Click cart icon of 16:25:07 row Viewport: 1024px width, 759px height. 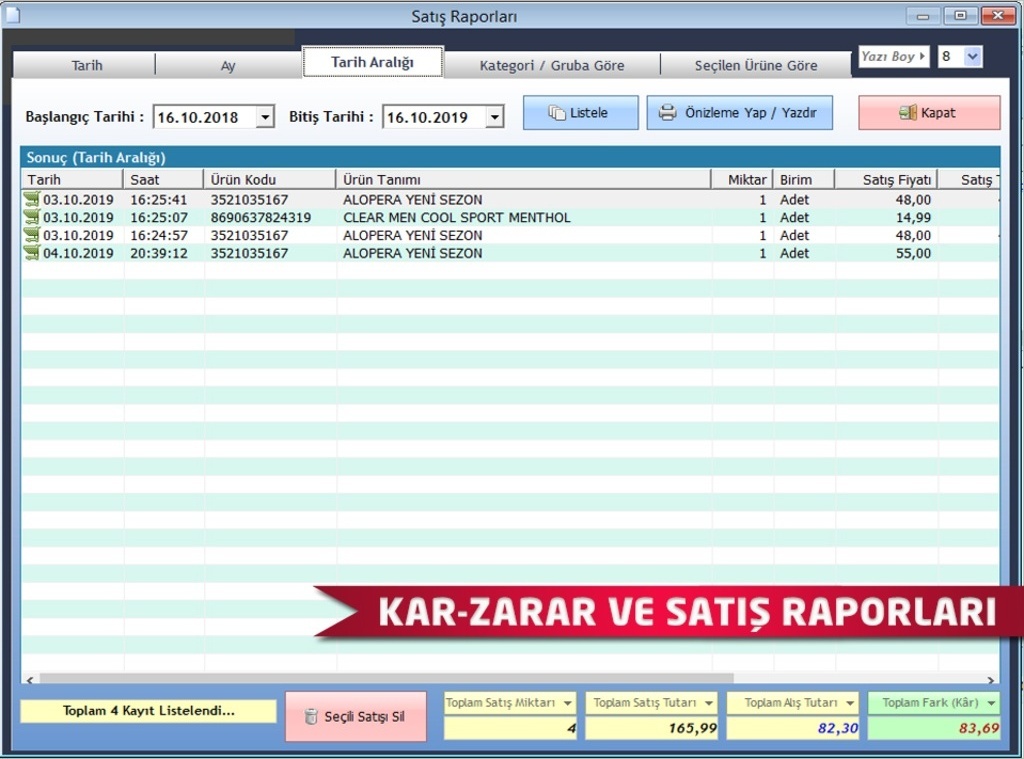pyautogui.click(x=32, y=216)
